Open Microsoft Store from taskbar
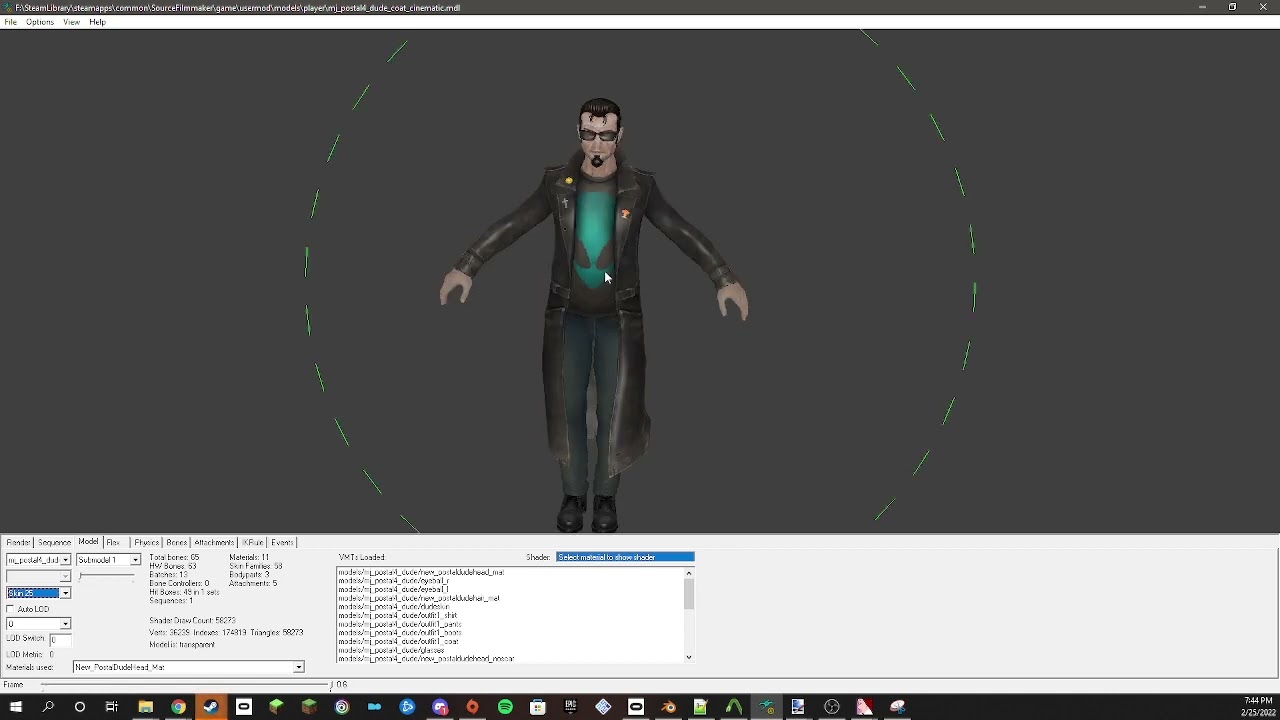 coord(538,707)
